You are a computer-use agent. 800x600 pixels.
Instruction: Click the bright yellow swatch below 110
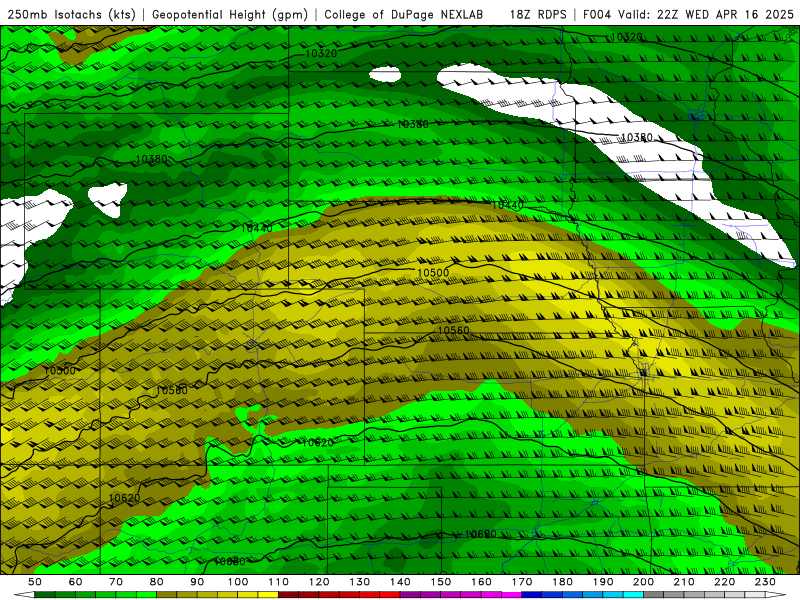pyautogui.click(x=268, y=595)
